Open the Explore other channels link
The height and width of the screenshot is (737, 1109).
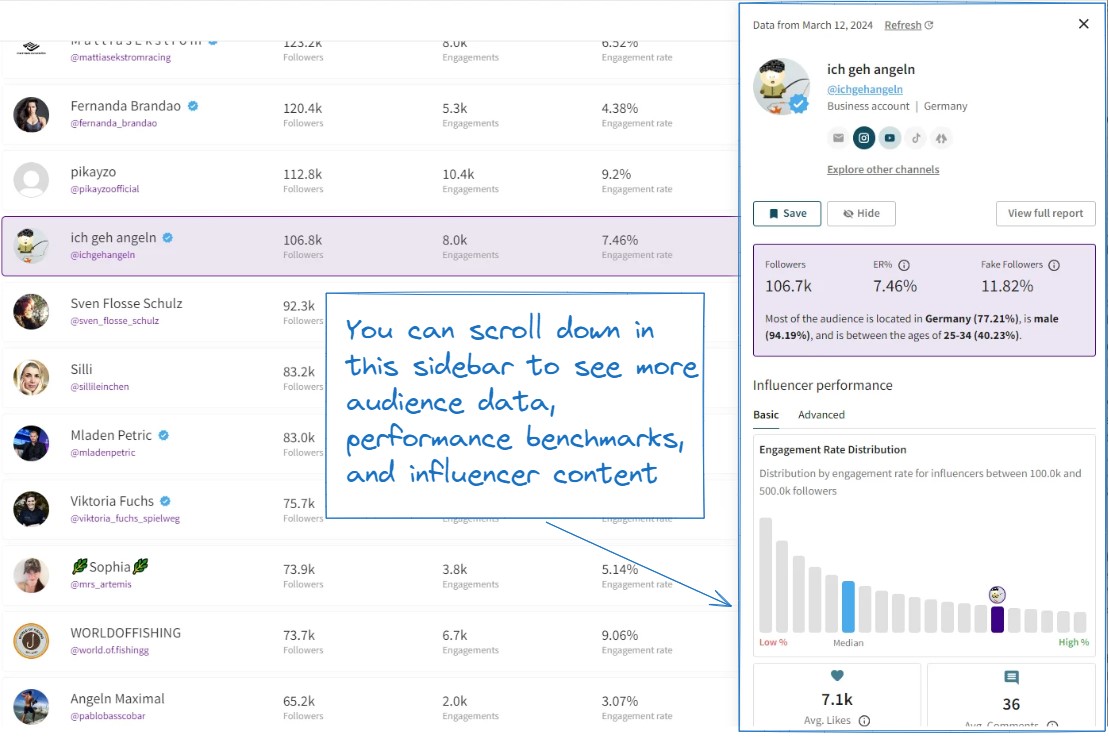point(883,169)
